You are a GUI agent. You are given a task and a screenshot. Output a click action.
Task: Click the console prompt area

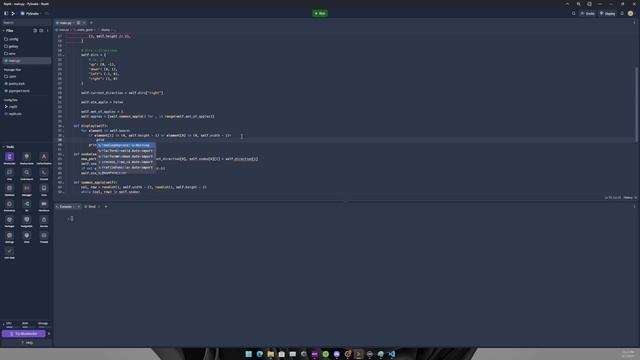pos(71,219)
